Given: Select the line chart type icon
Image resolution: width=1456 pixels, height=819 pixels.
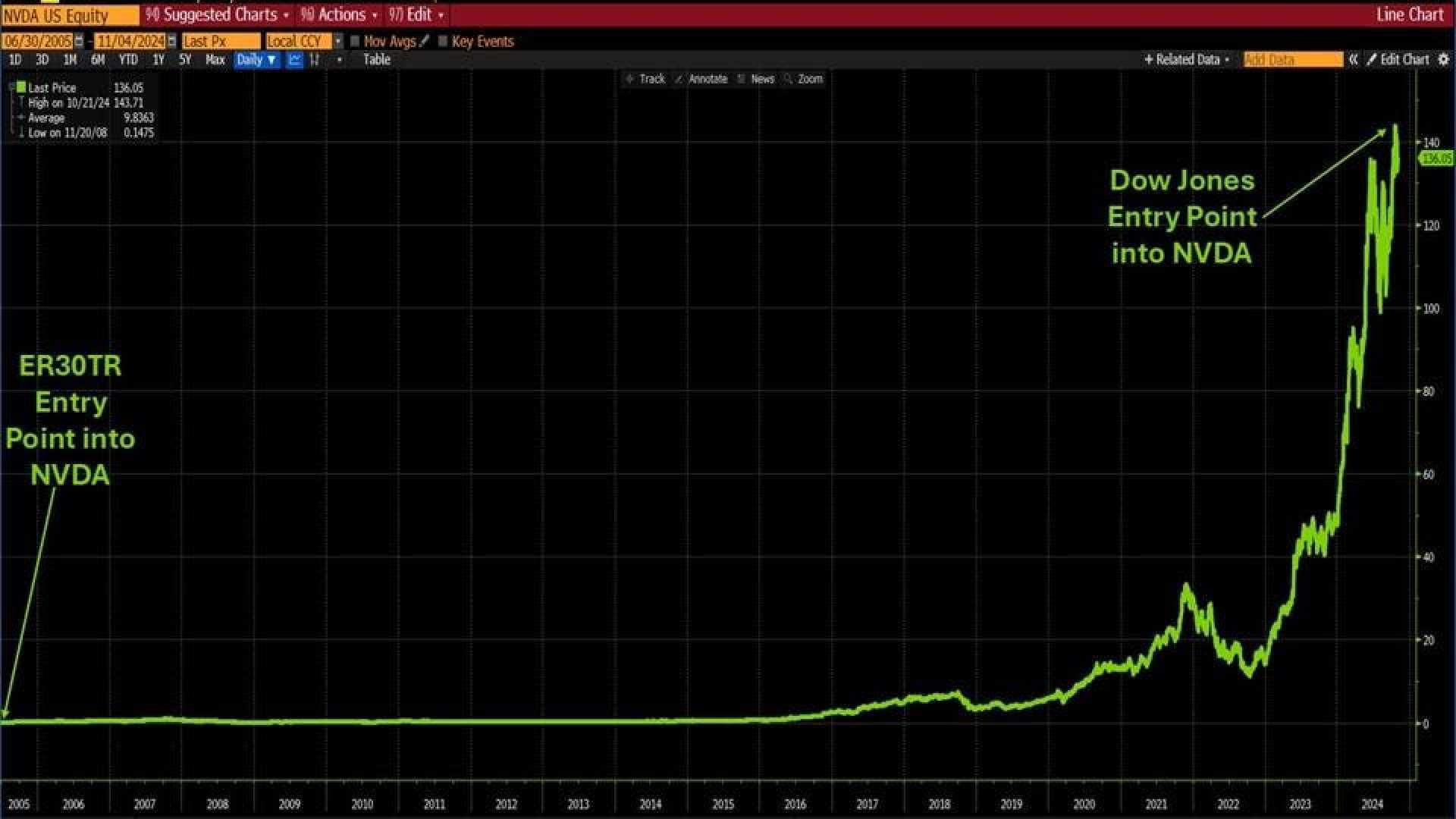Looking at the screenshot, I should coord(294,59).
